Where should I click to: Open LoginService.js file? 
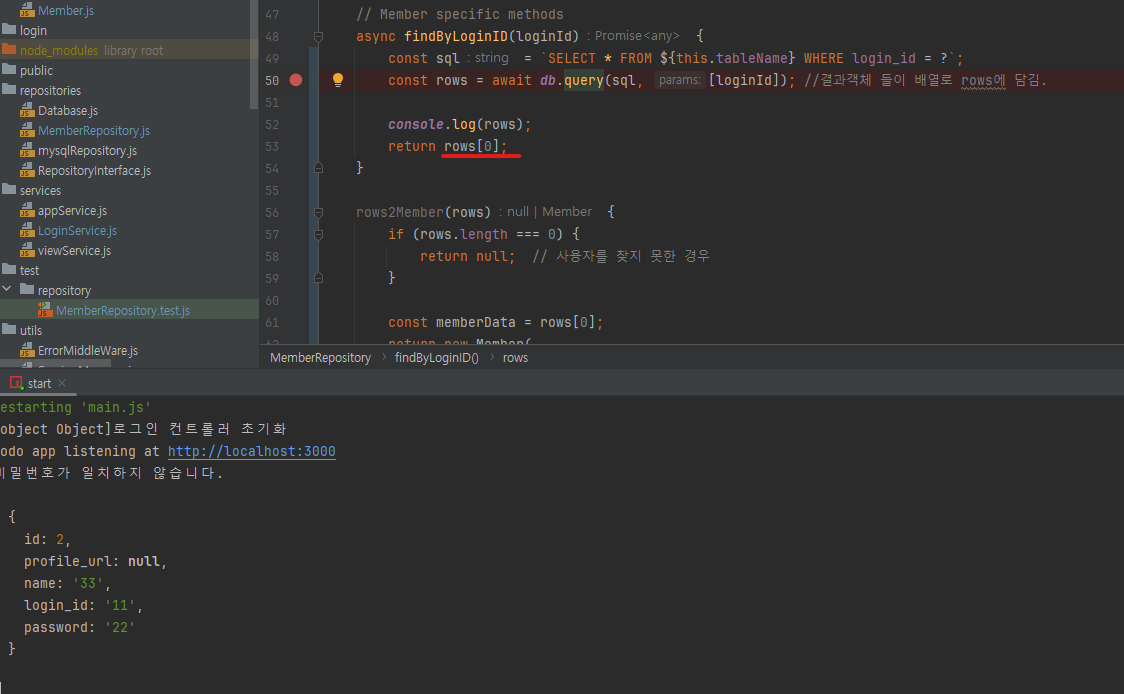[77, 231]
